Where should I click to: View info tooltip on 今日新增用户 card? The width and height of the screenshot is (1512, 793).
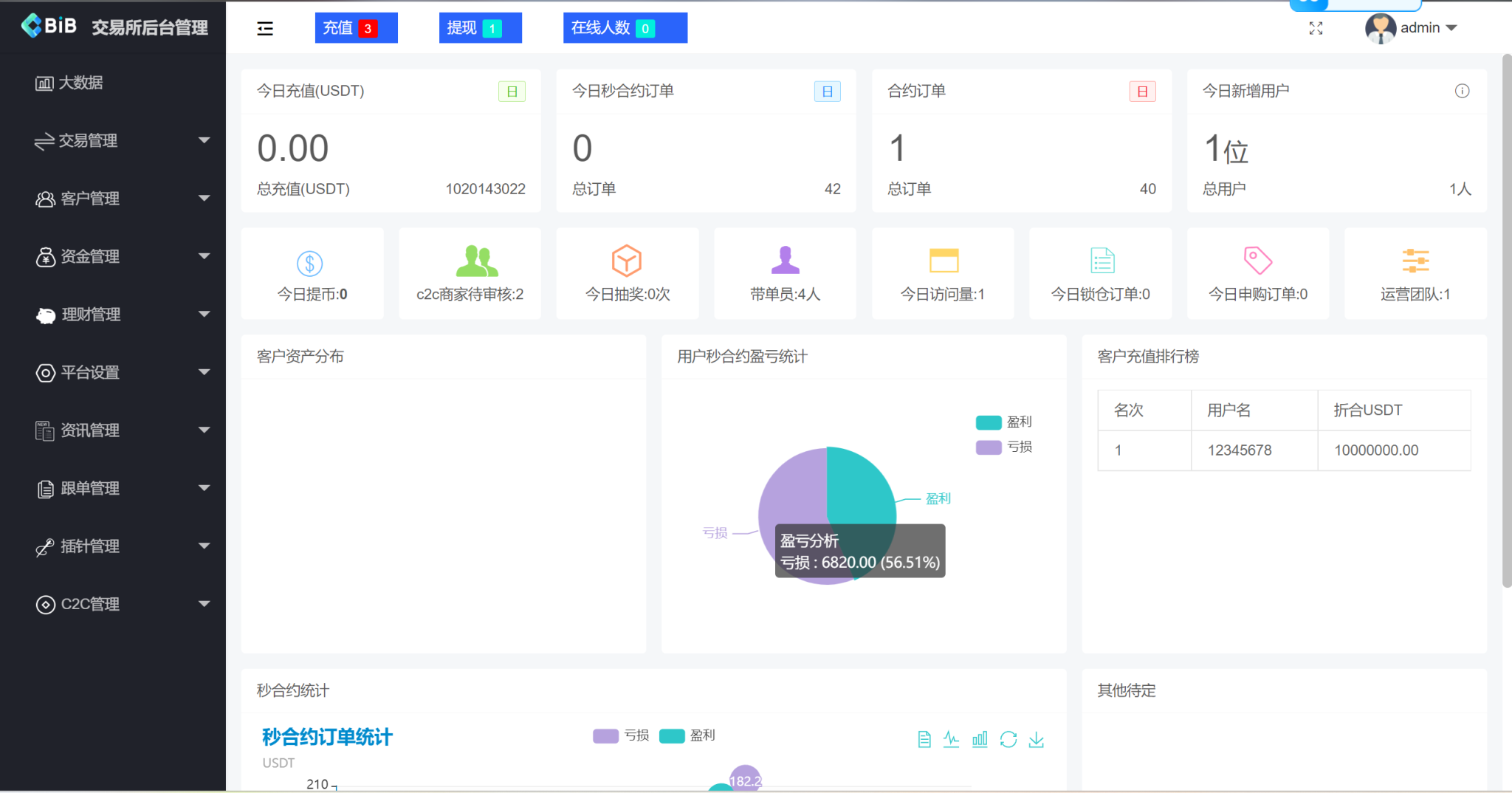click(x=1463, y=90)
